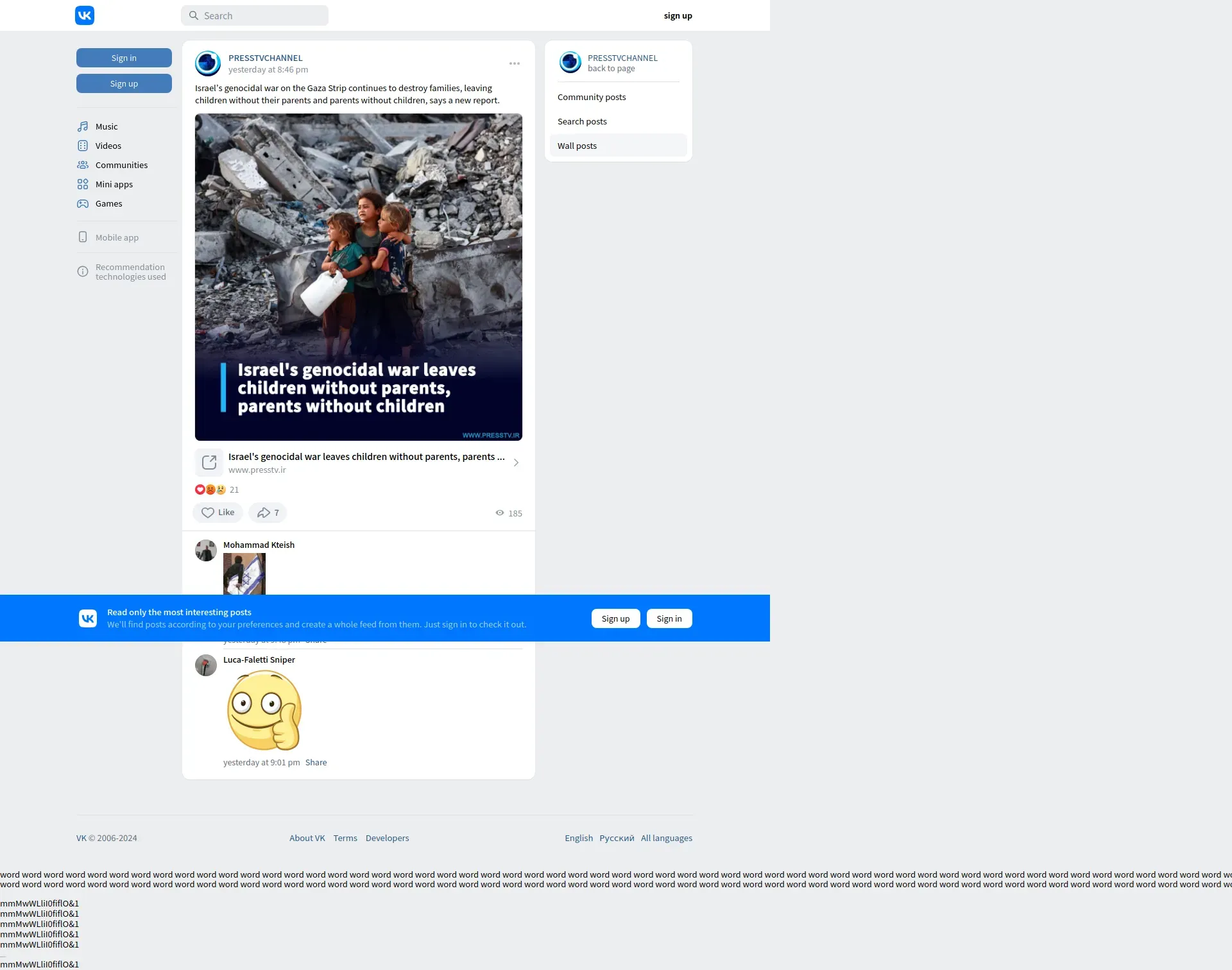Click the blue Sign in sidebar button
This screenshot has height=970, width=1232.
click(x=124, y=58)
